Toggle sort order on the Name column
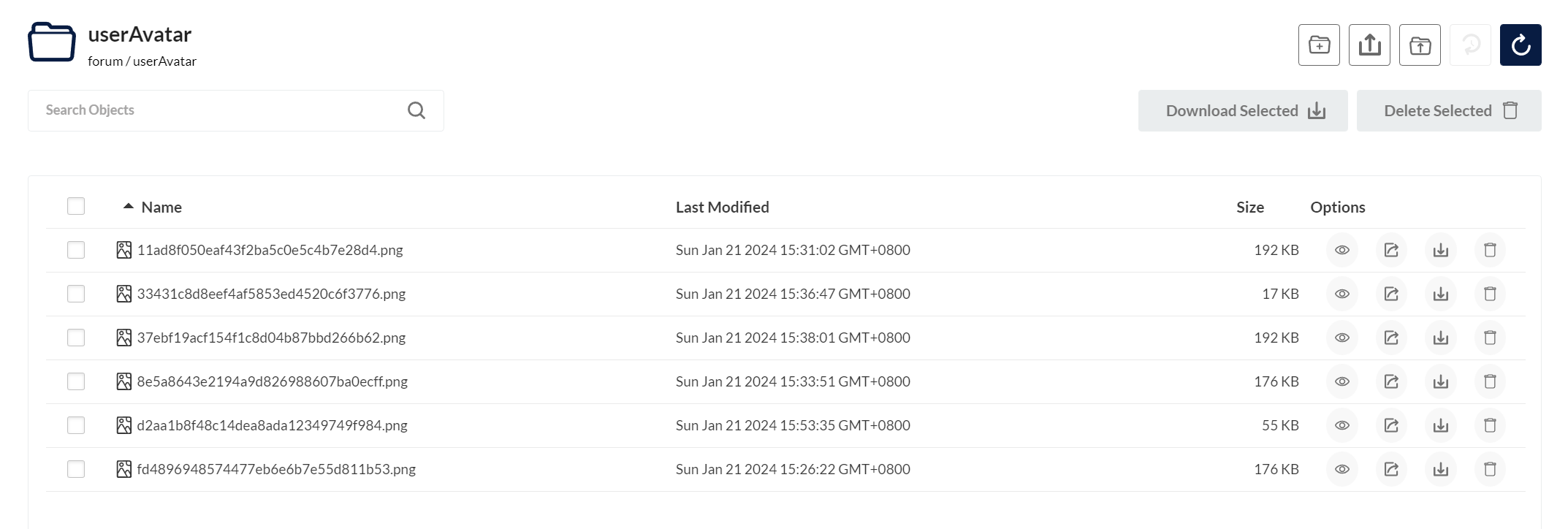 [x=161, y=208]
